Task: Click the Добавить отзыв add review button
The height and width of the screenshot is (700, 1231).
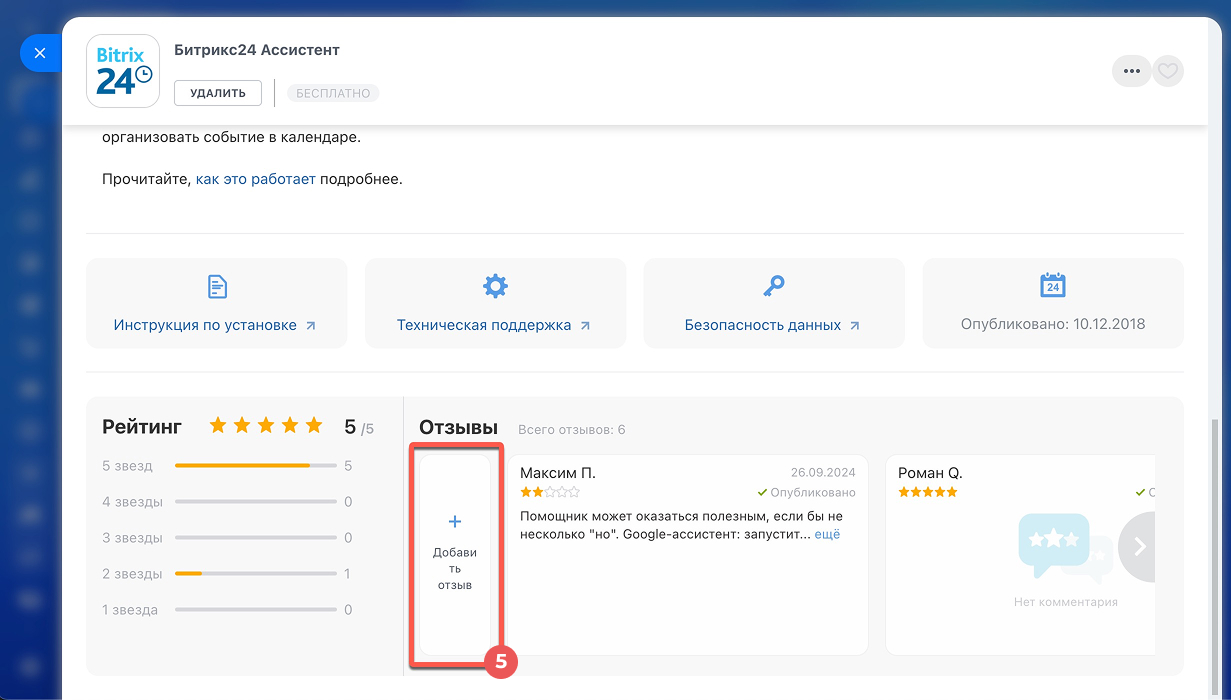Action: [455, 555]
